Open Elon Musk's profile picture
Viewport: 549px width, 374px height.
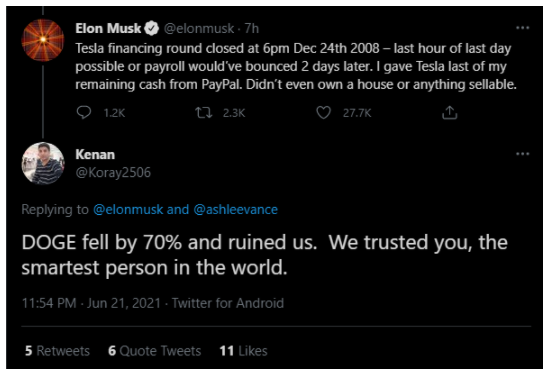click(x=43, y=40)
